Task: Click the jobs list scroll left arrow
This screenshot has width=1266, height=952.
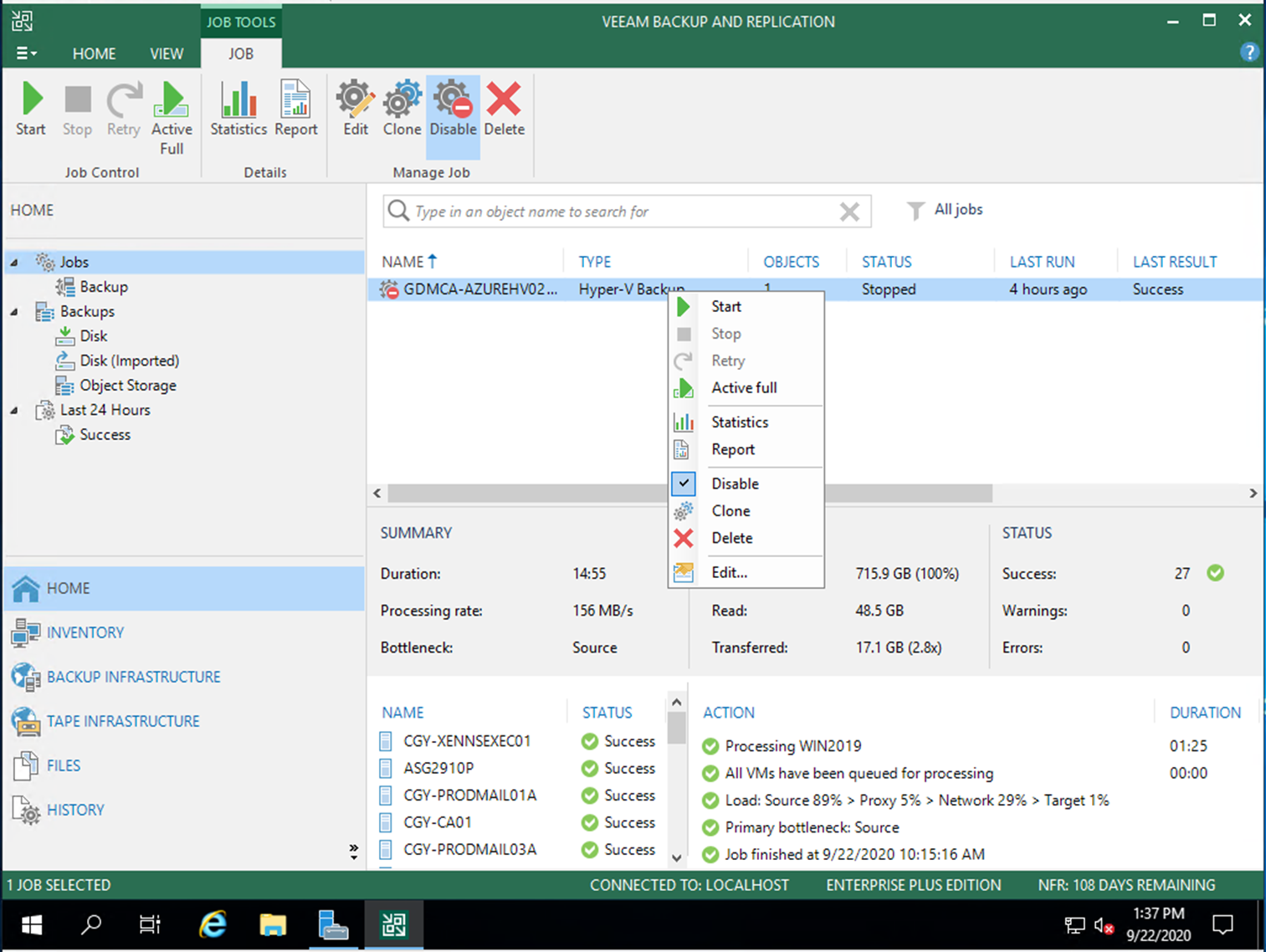Action: pos(377,494)
